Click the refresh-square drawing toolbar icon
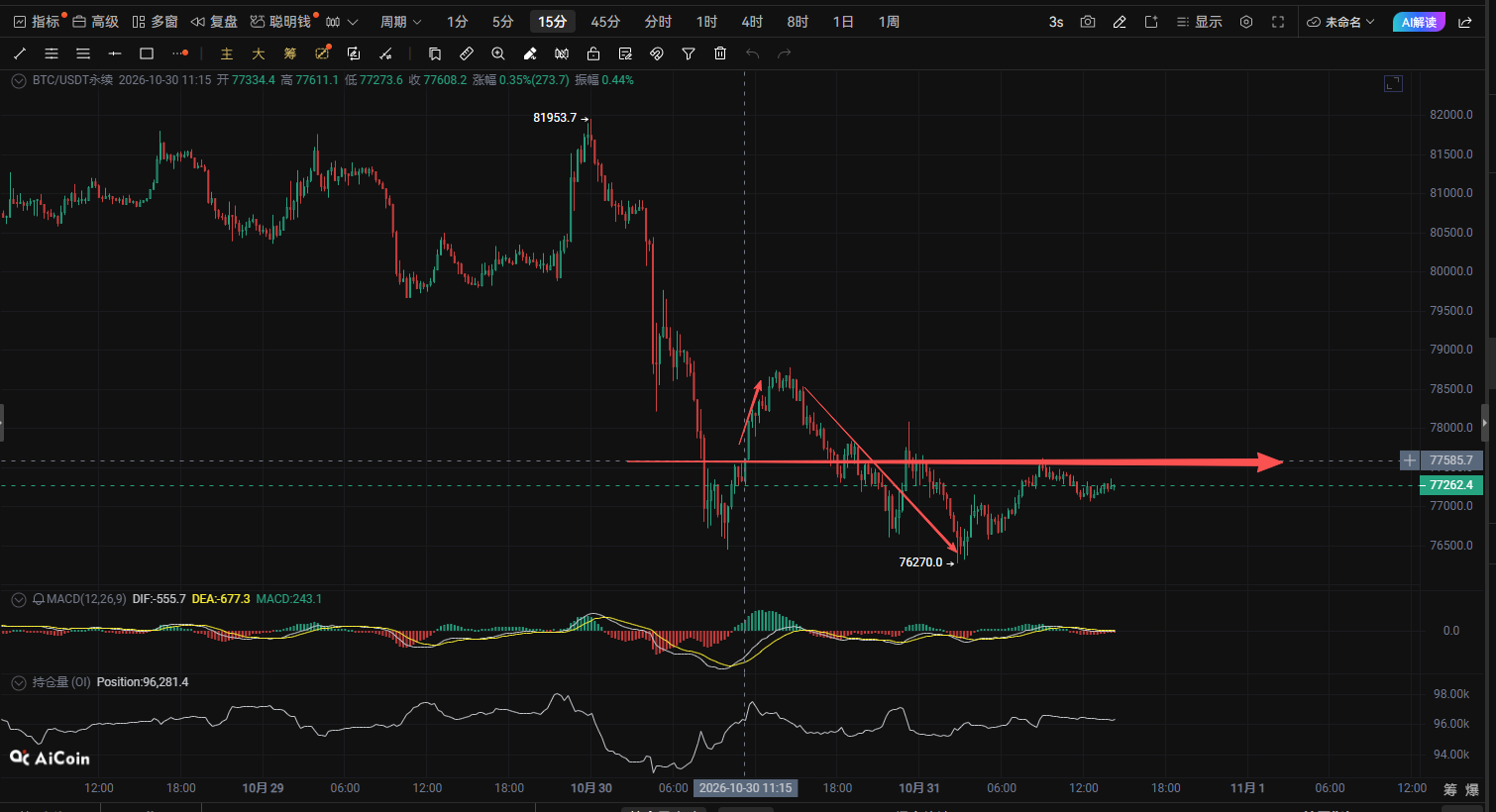 pos(354,53)
